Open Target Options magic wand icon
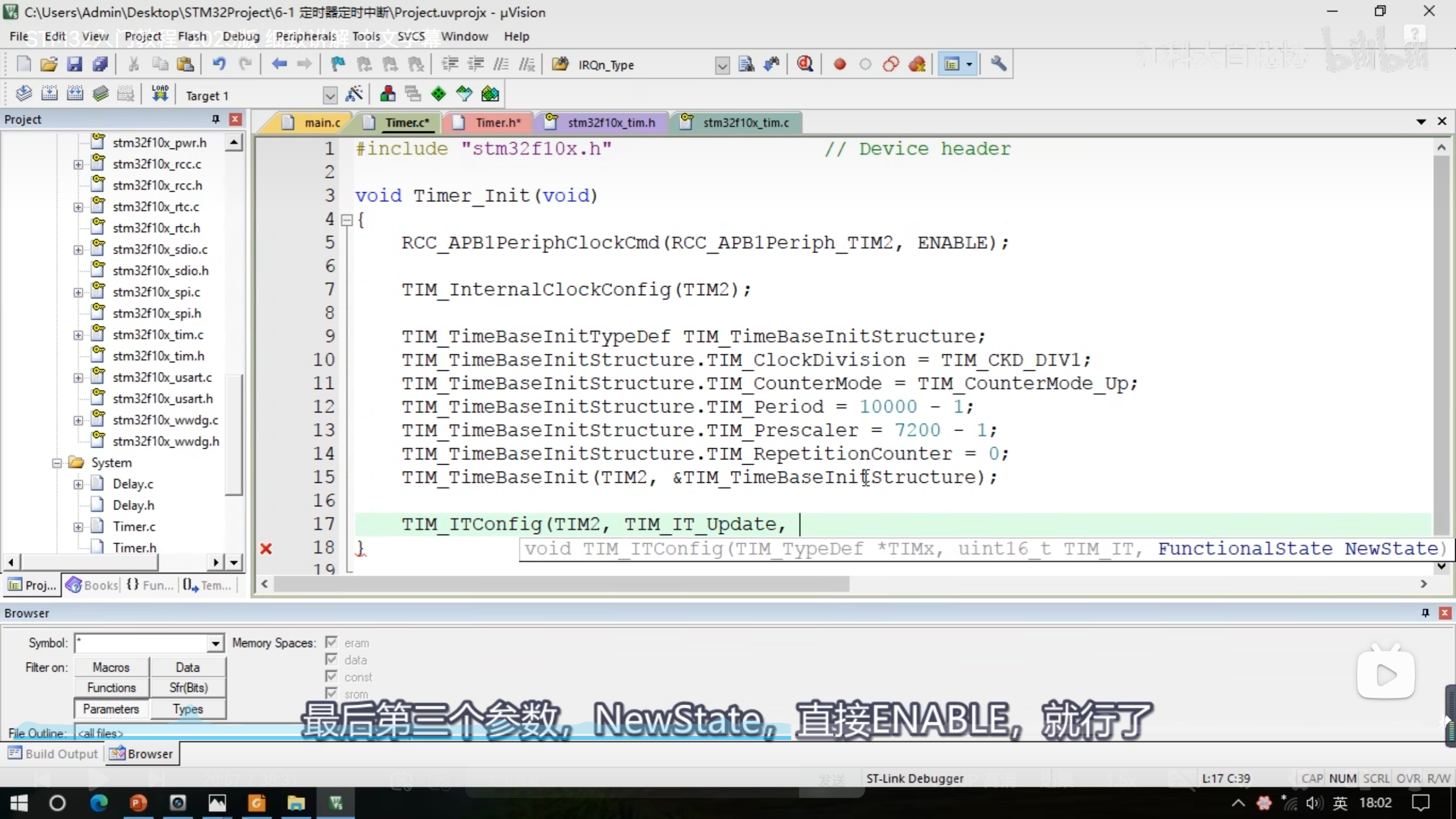The width and height of the screenshot is (1456, 819). click(354, 94)
